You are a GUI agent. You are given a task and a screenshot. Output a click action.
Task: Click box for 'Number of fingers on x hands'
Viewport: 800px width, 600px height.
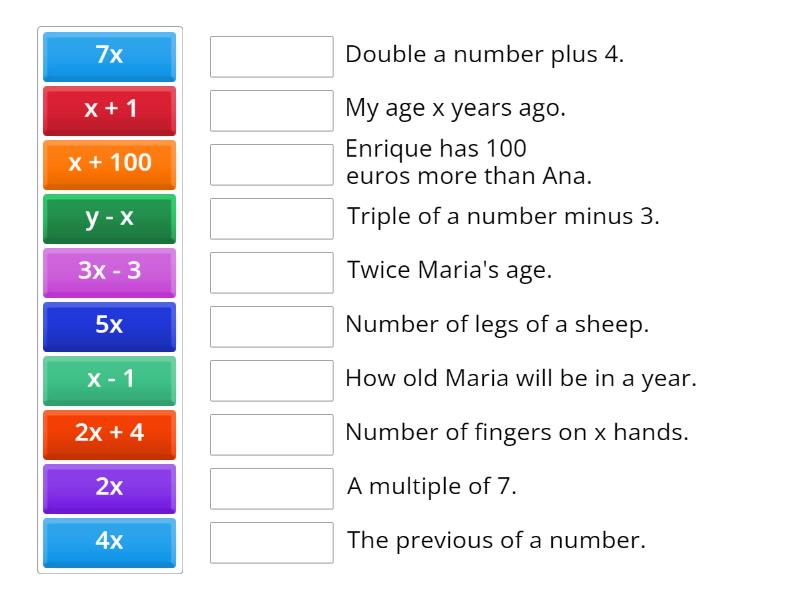[x=271, y=434]
